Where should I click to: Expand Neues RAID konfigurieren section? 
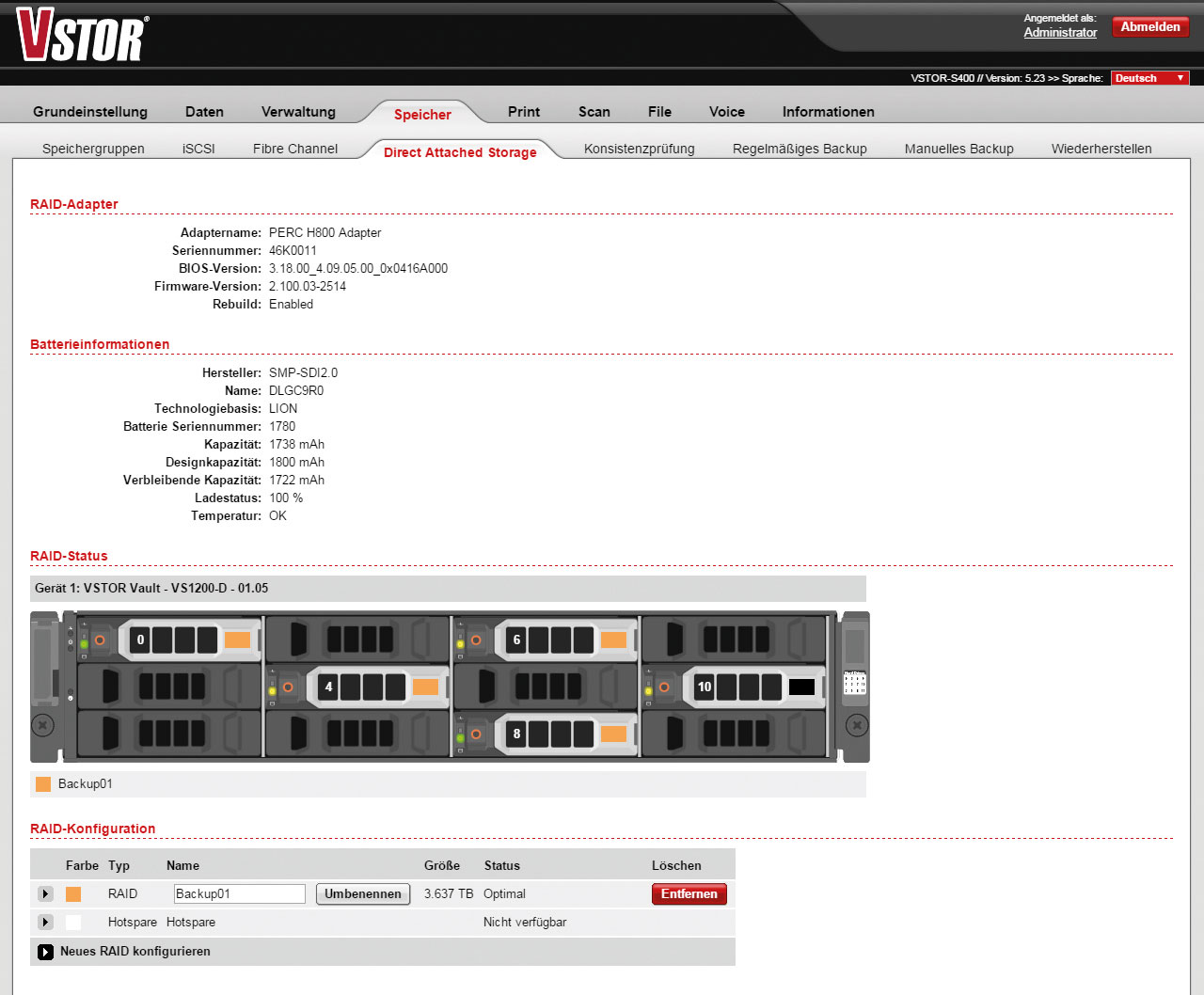pos(45,952)
